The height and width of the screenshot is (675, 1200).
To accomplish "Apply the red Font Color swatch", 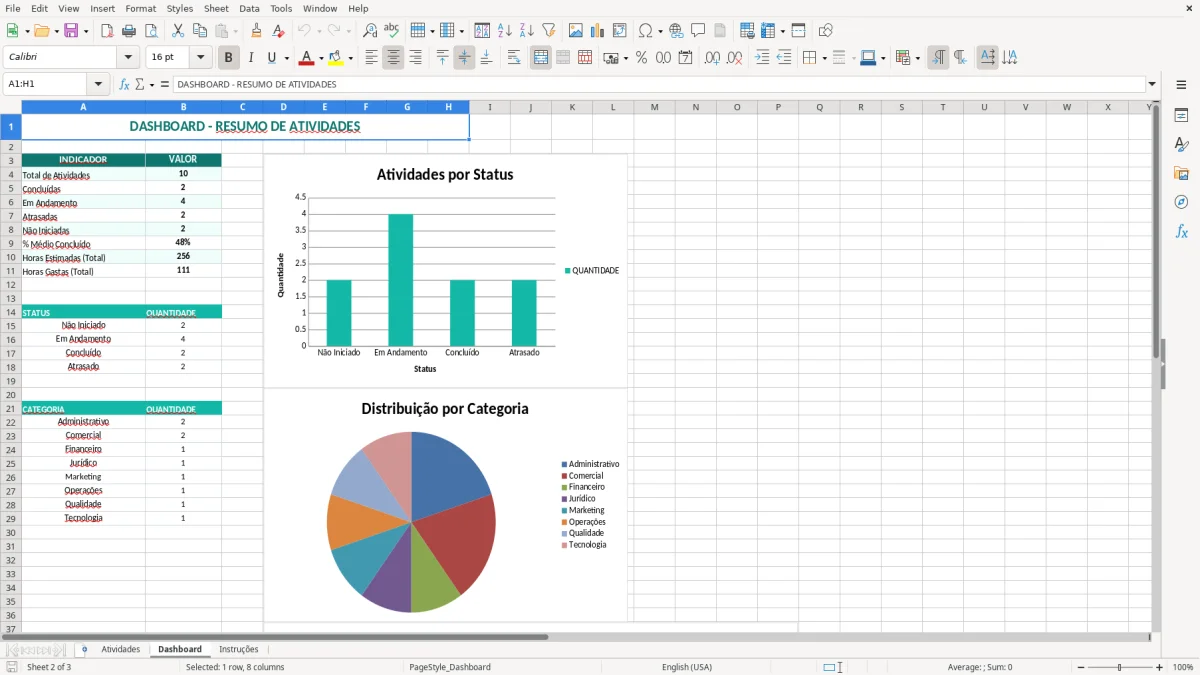I will [x=307, y=58].
